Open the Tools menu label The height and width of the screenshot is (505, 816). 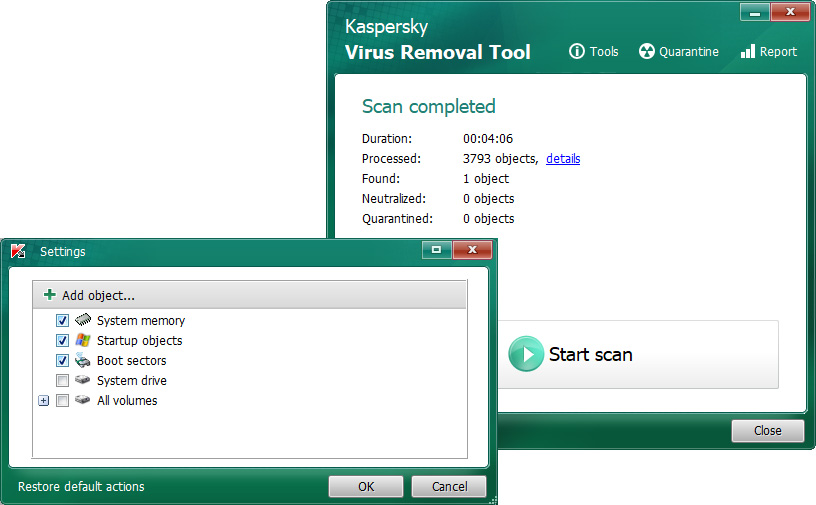[604, 52]
